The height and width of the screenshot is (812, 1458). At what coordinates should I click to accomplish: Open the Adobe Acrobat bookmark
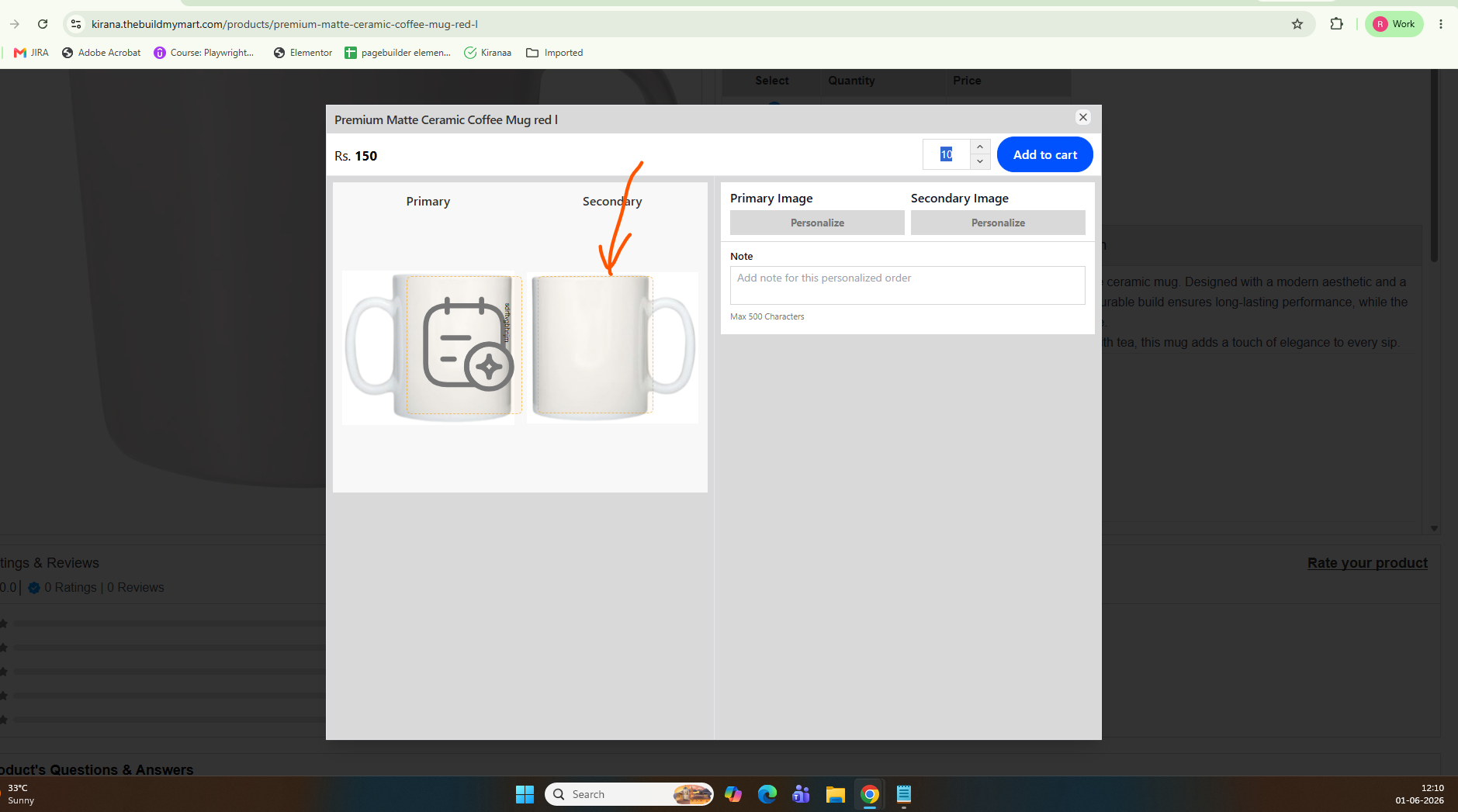102,53
